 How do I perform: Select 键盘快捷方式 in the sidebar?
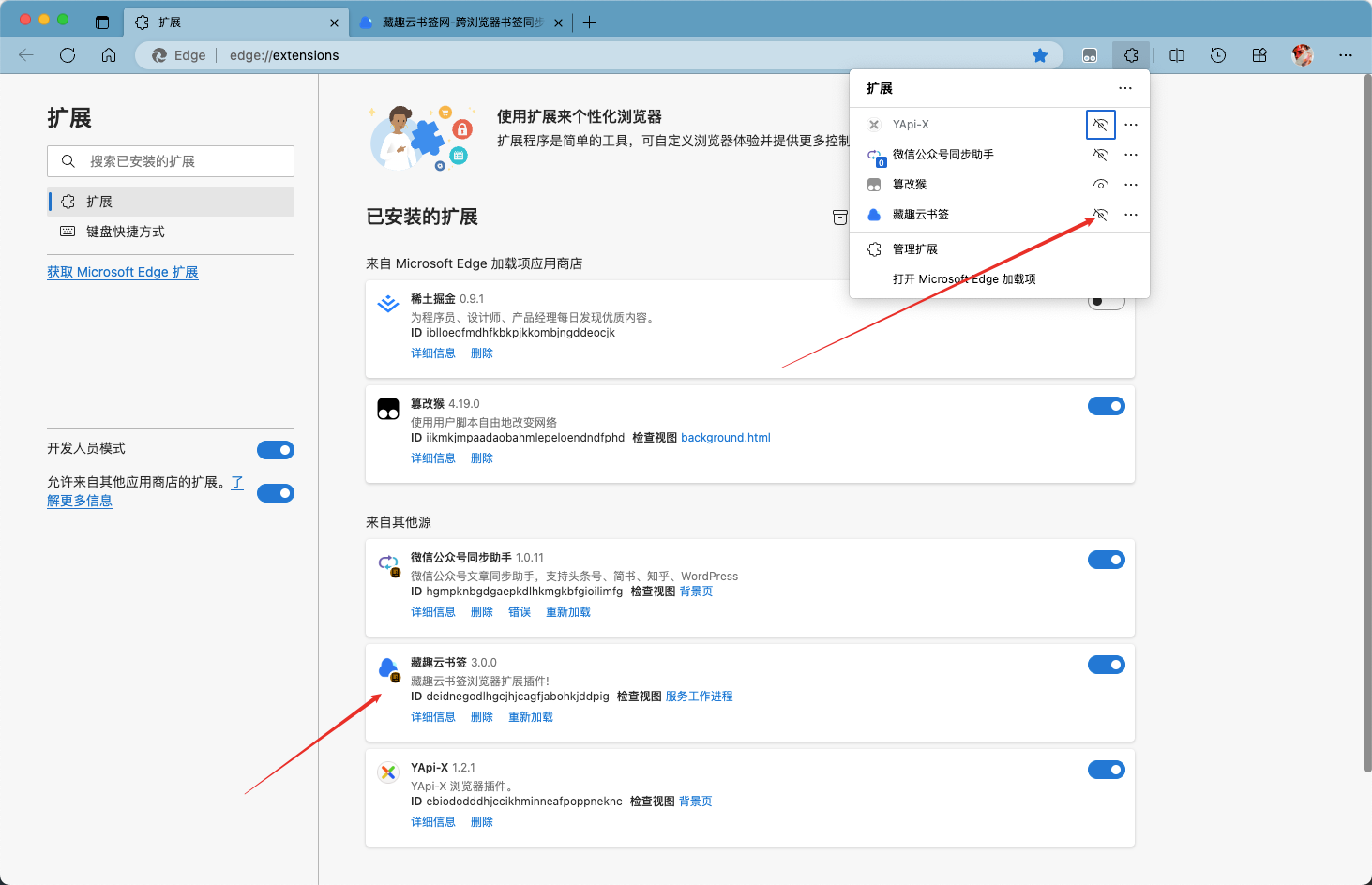point(125,232)
